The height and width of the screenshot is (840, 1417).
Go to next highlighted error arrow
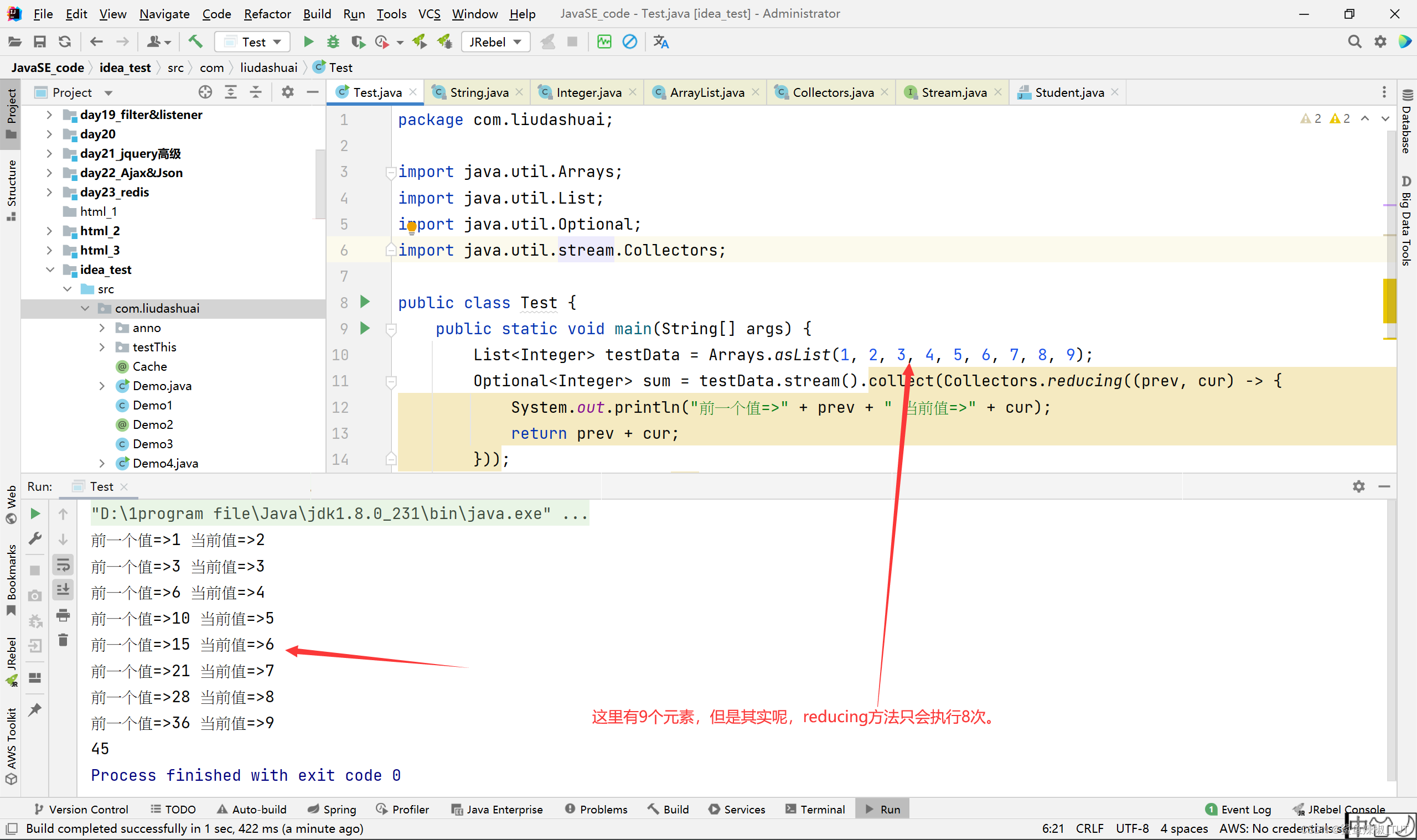[x=1385, y=118]
